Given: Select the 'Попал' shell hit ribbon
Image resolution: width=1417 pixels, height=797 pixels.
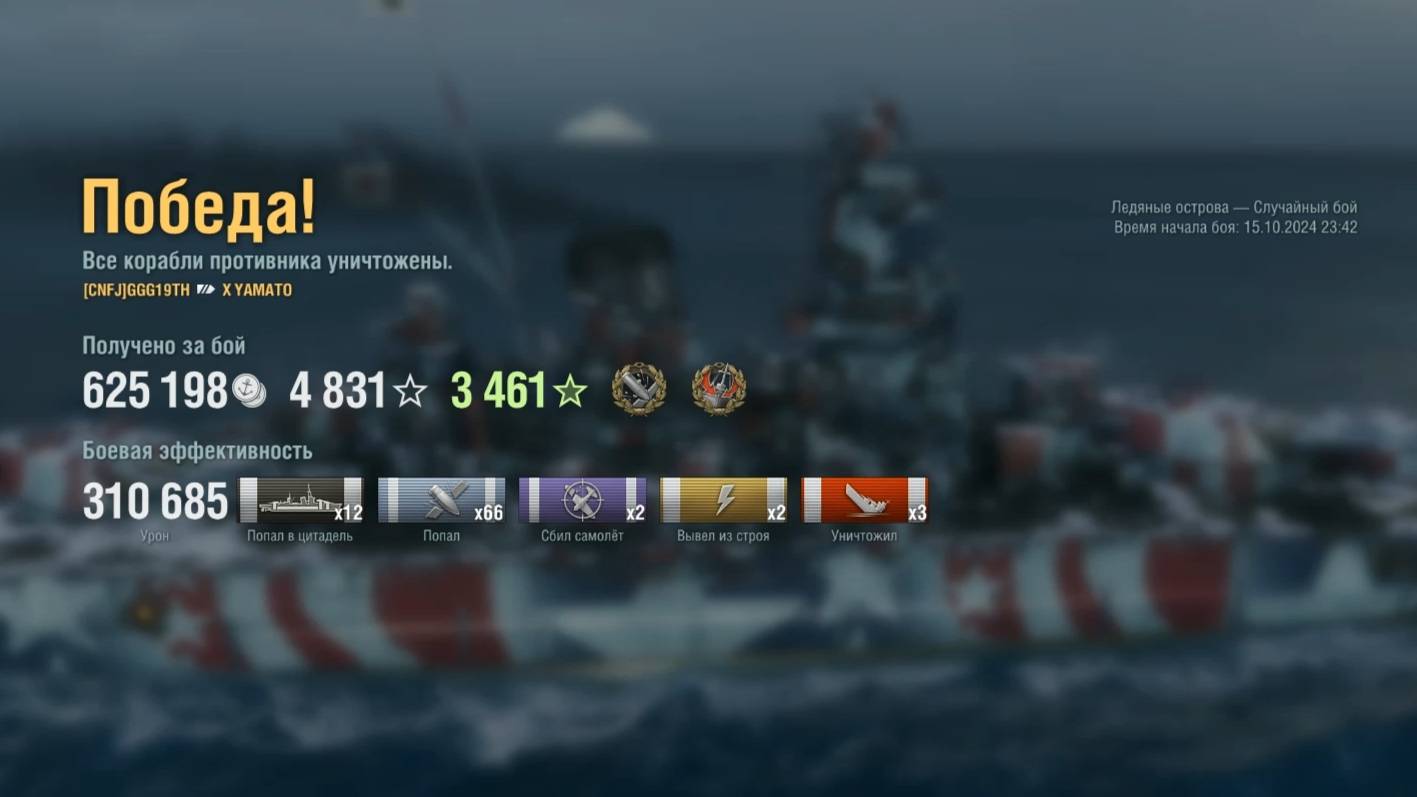Looking at the screenshot, I should tap(441, 500).
